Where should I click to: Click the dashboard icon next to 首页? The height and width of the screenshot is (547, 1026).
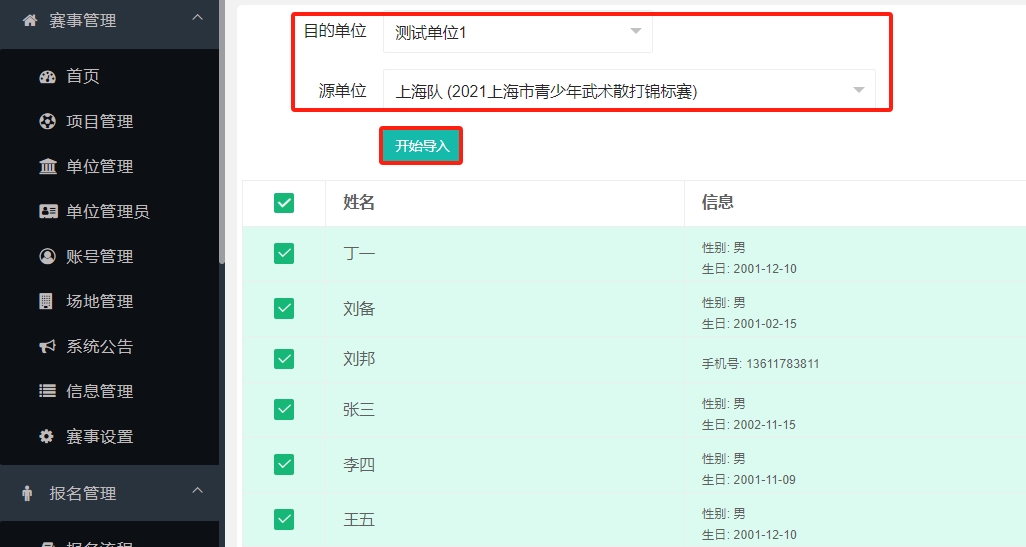(47, 77)
